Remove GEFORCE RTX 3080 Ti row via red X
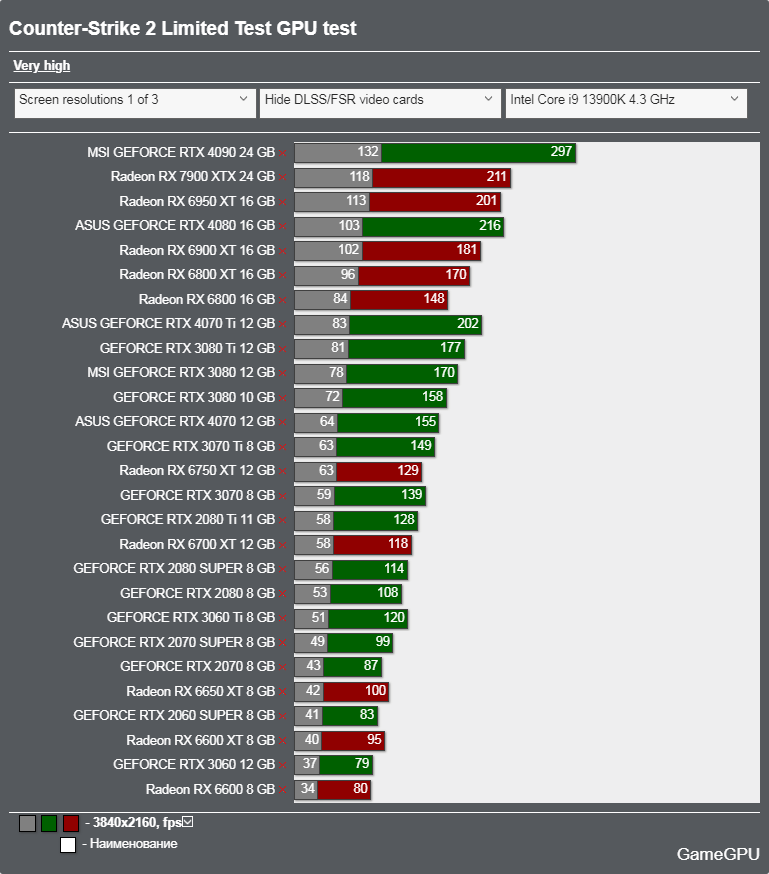Viewport: 769px width, 874px height. tap(283, 349)
